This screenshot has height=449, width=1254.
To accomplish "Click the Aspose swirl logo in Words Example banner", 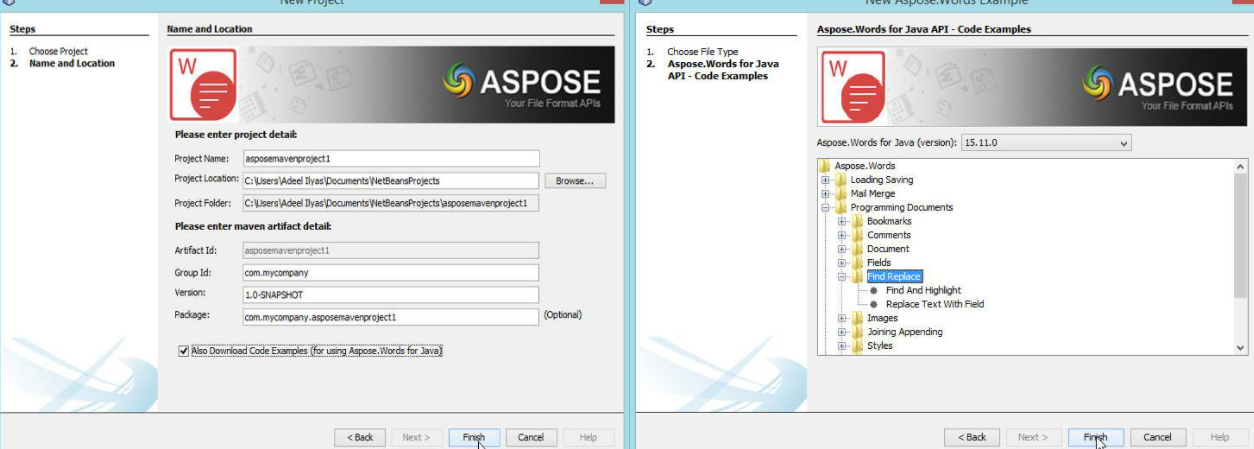I will pos(1098,83).
